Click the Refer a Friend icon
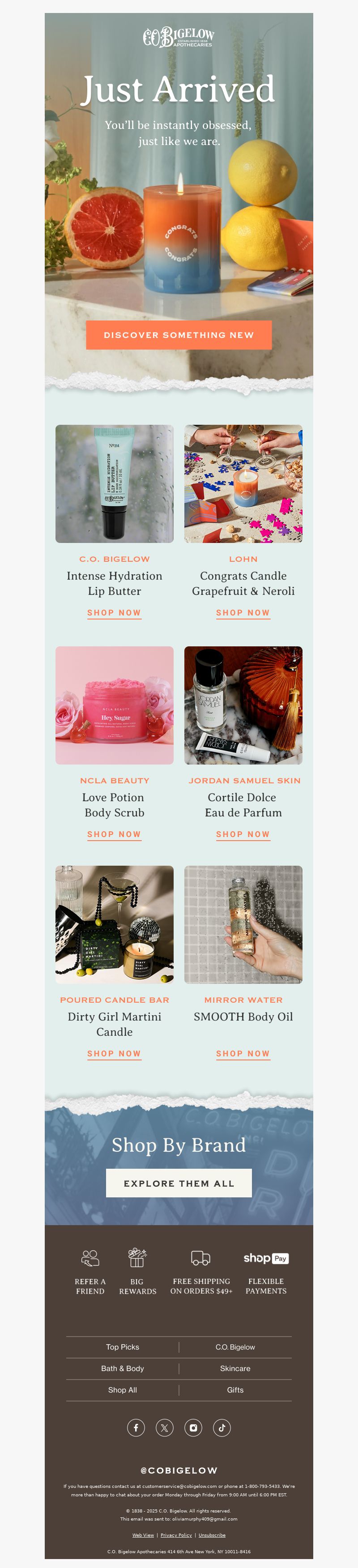358x1568 pixels. tap(90, 1258)
